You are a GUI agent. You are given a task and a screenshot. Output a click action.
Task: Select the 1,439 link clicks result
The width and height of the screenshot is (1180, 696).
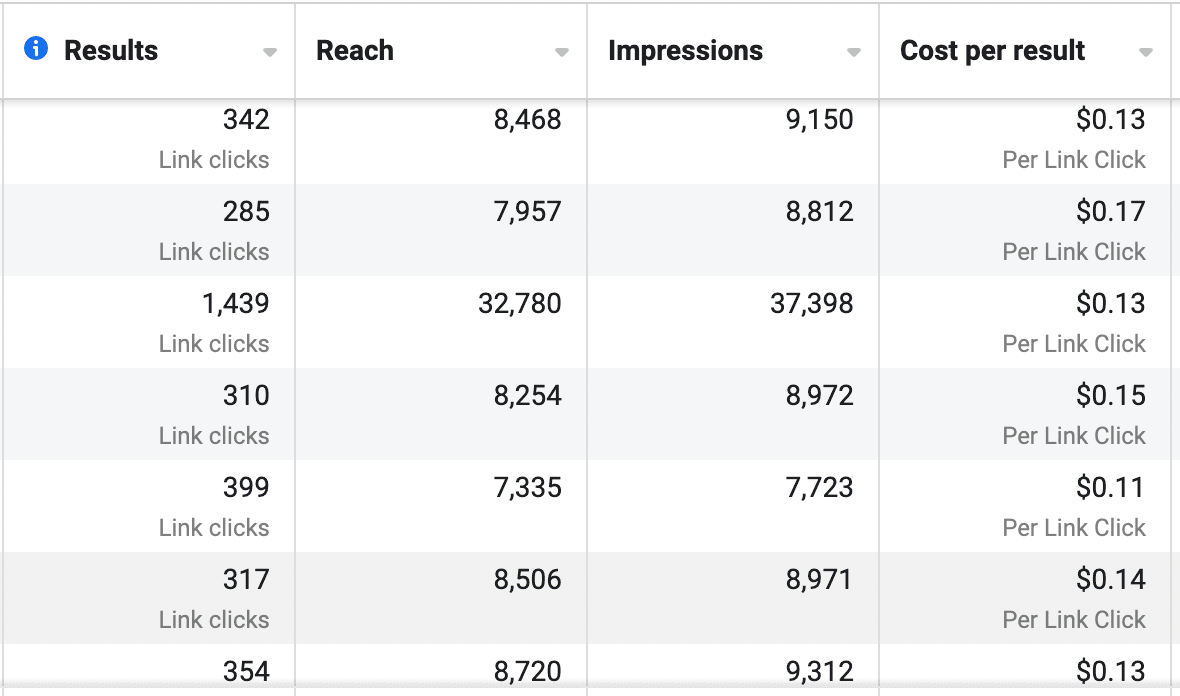pos(236,304)
